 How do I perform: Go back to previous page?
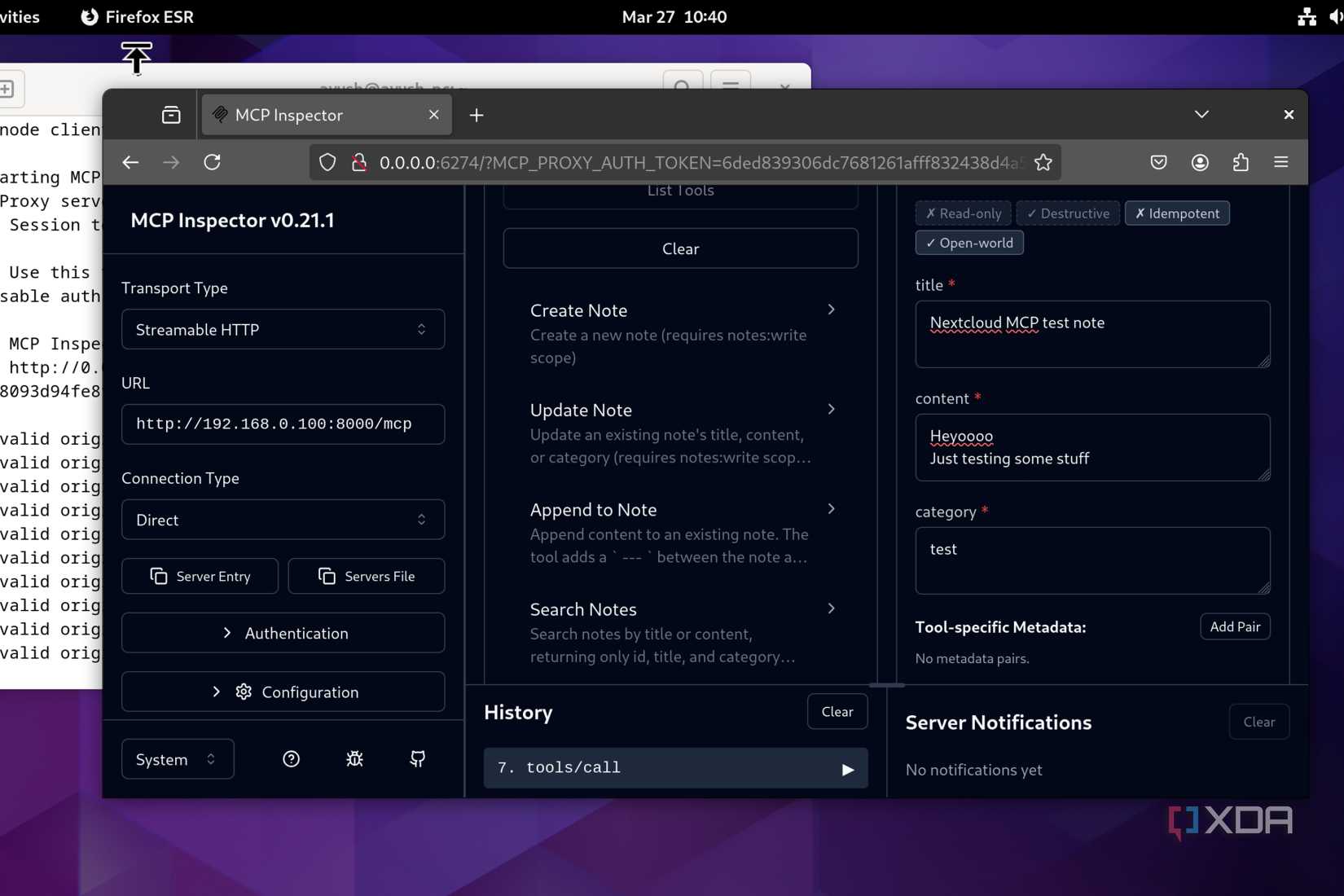(130, 162)
